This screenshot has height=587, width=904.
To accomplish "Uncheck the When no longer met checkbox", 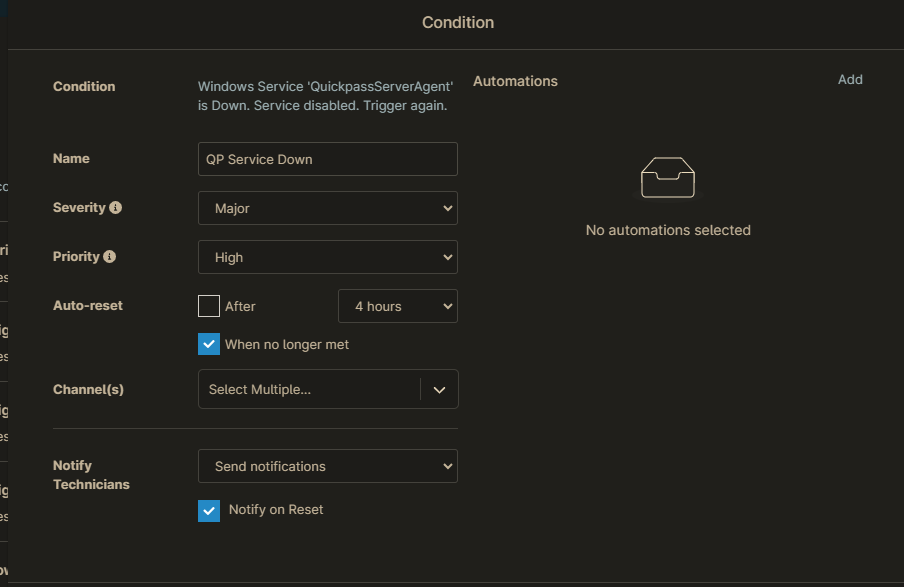I will click(210, 343).
